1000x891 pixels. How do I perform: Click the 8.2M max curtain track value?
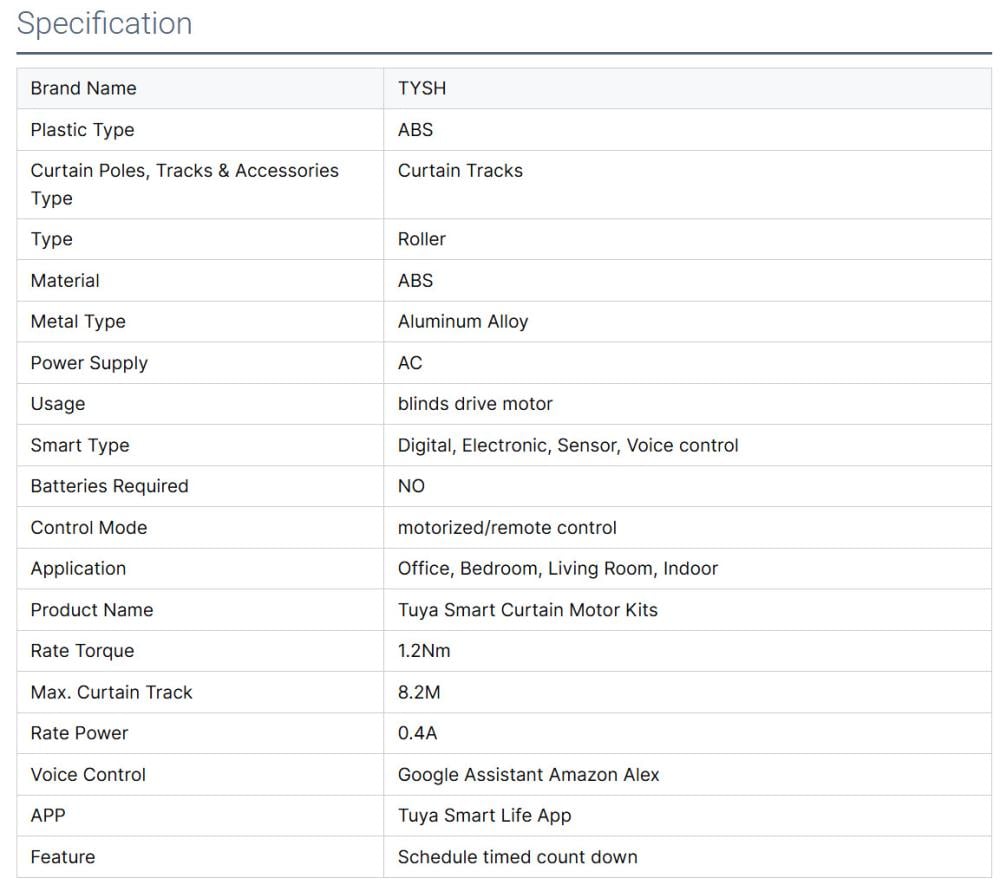[x=419, y=692]
